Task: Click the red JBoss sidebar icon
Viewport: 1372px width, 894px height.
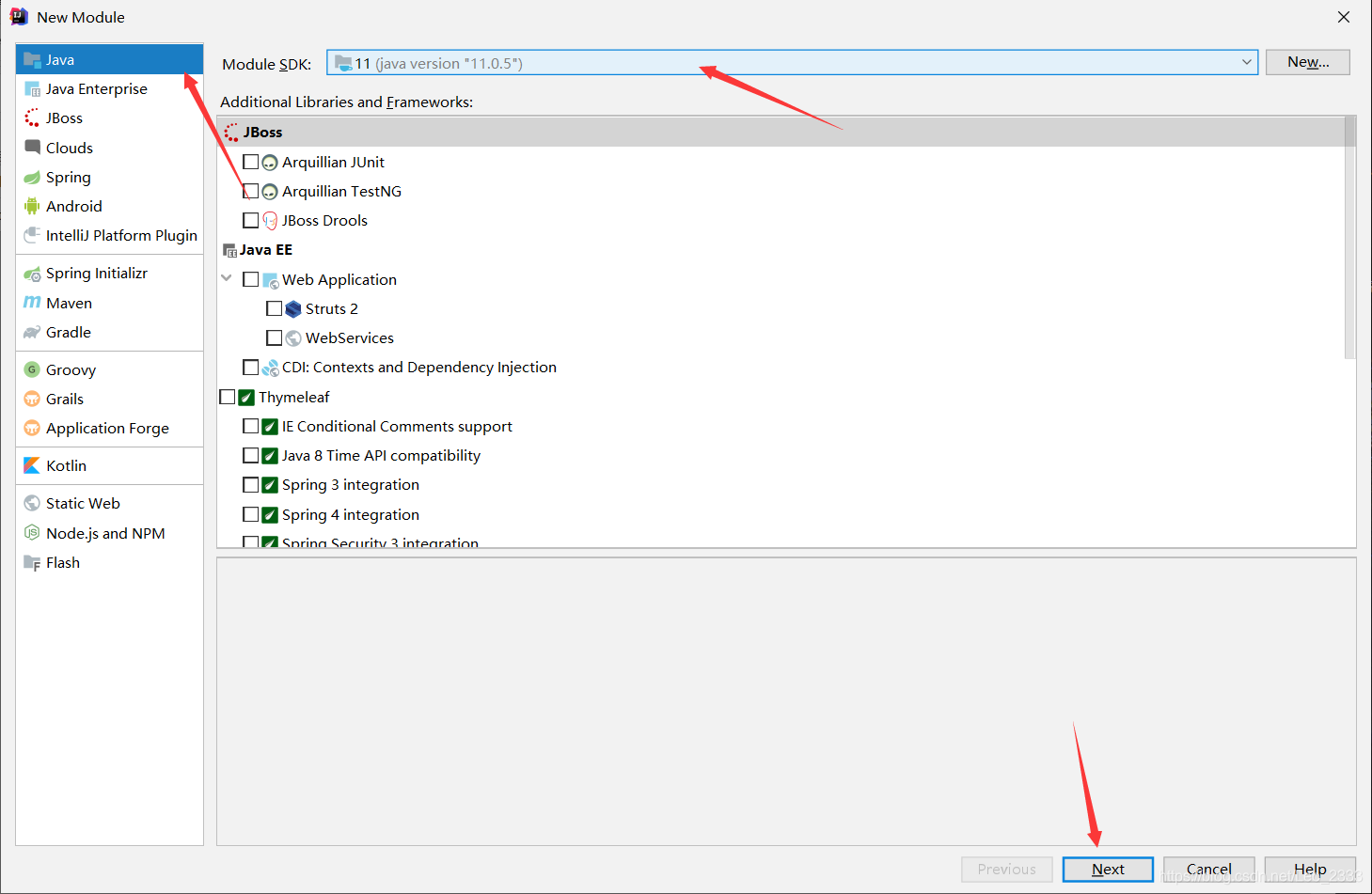Action: [32, 118]
